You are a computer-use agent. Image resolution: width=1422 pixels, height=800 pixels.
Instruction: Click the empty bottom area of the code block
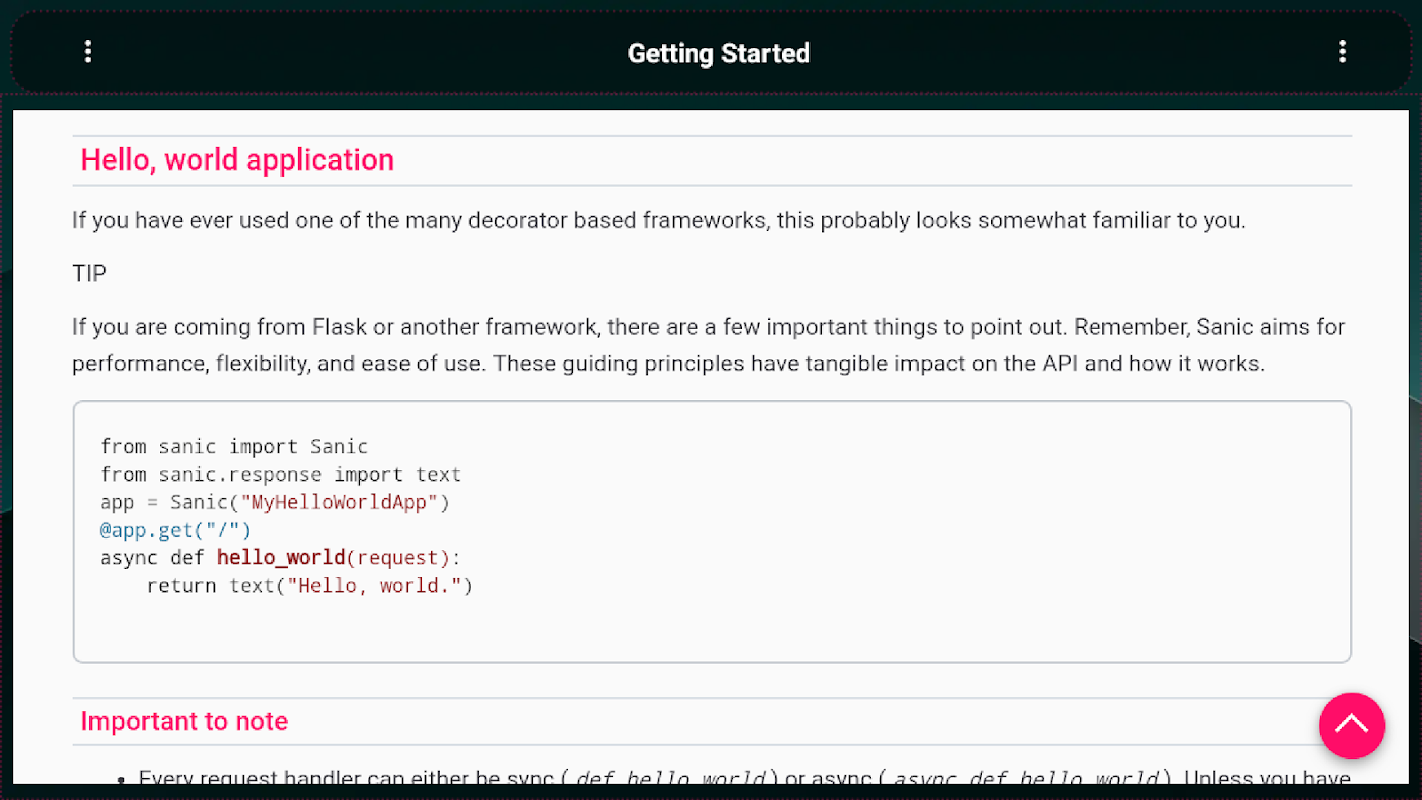711,630
